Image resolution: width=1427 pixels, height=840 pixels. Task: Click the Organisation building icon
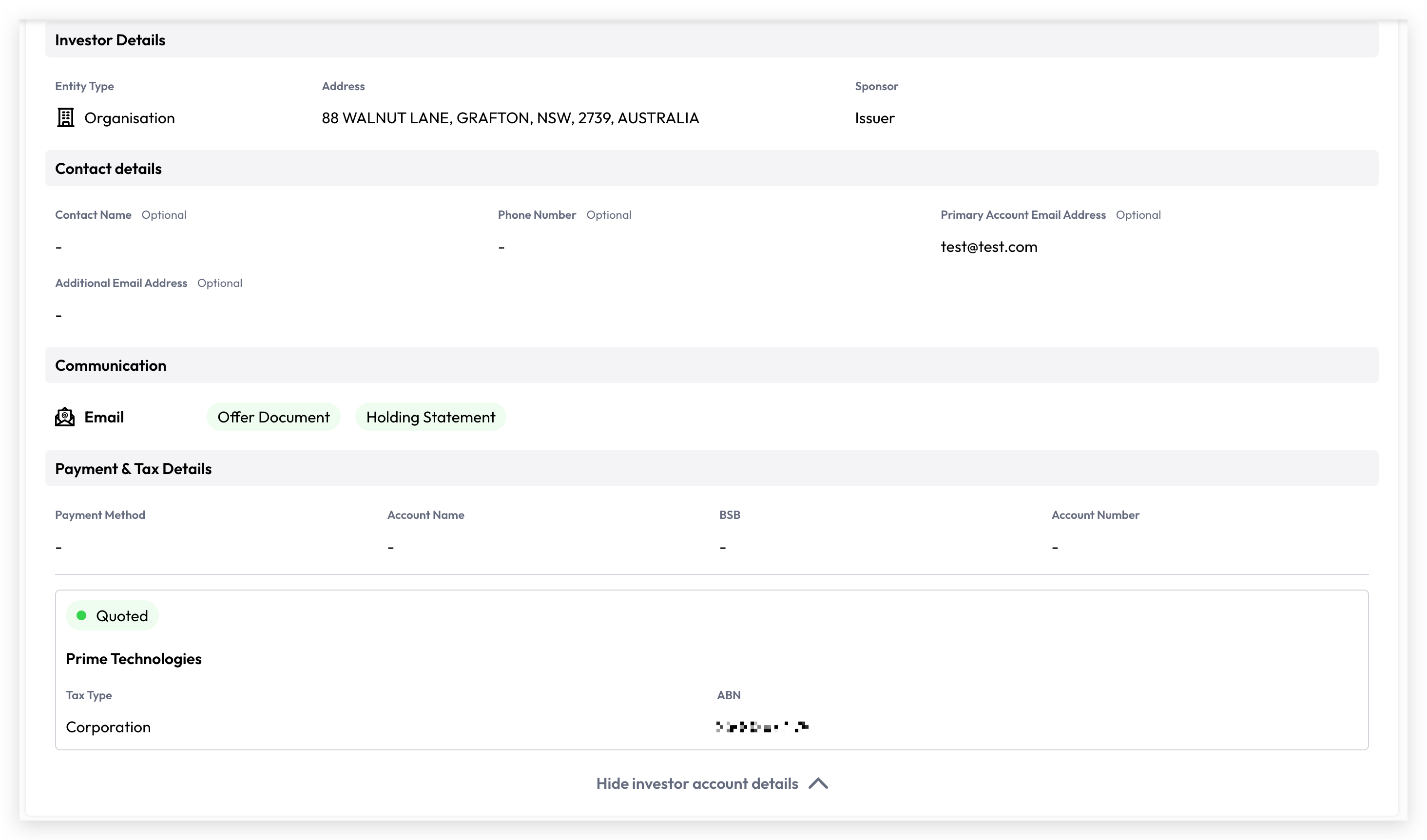coord(66,118)
